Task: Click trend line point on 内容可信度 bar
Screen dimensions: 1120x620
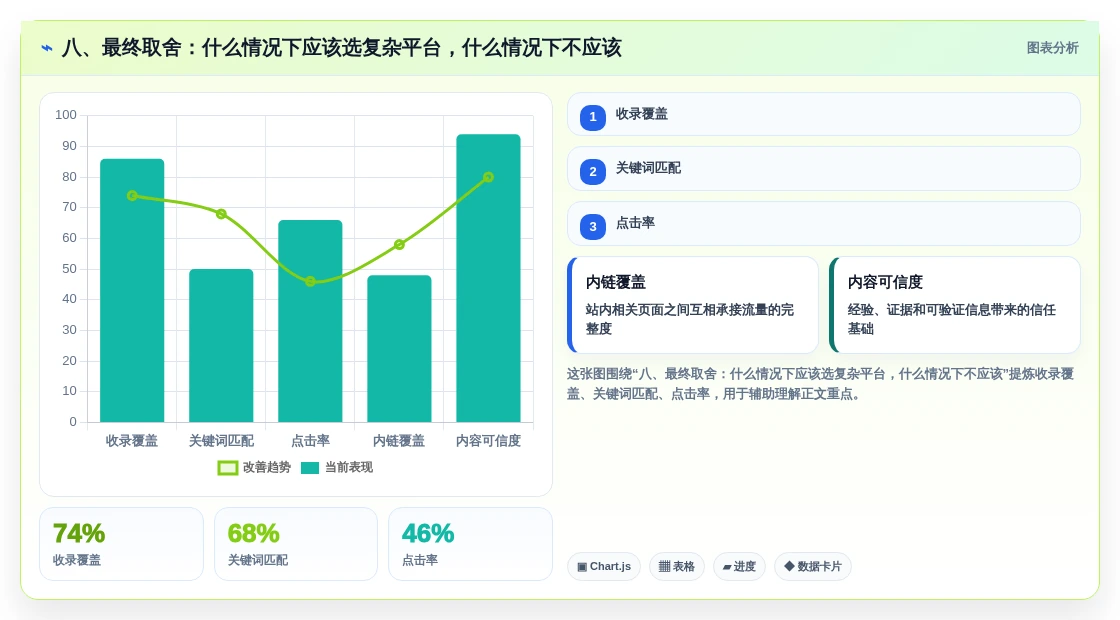Action: point(489,177)
